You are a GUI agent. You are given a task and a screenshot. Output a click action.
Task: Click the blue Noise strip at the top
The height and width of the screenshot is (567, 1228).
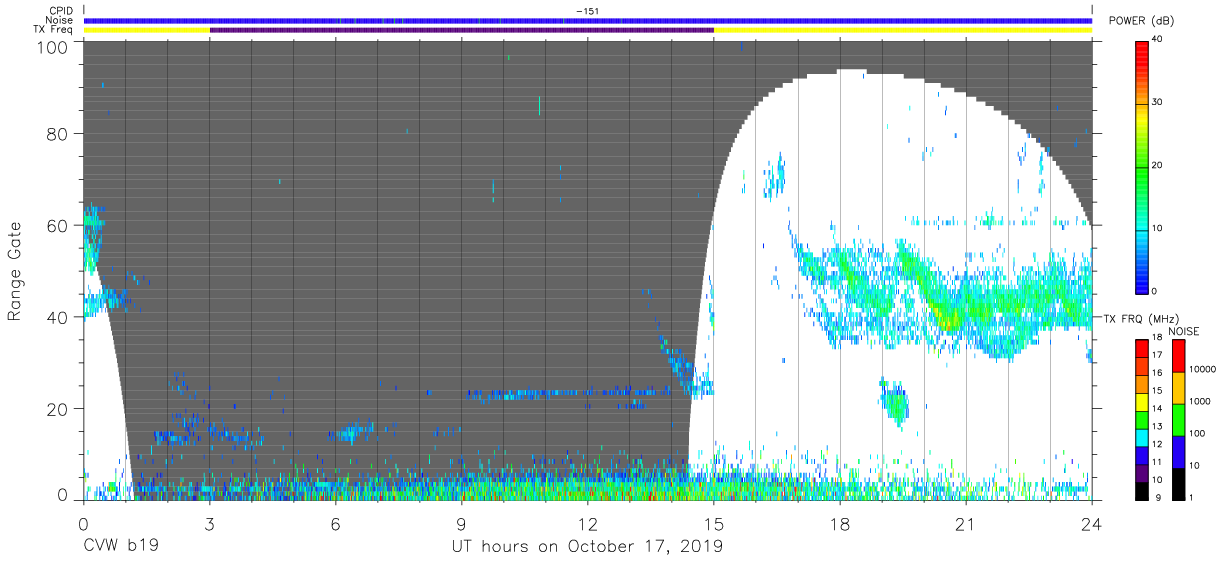point(588,20)
